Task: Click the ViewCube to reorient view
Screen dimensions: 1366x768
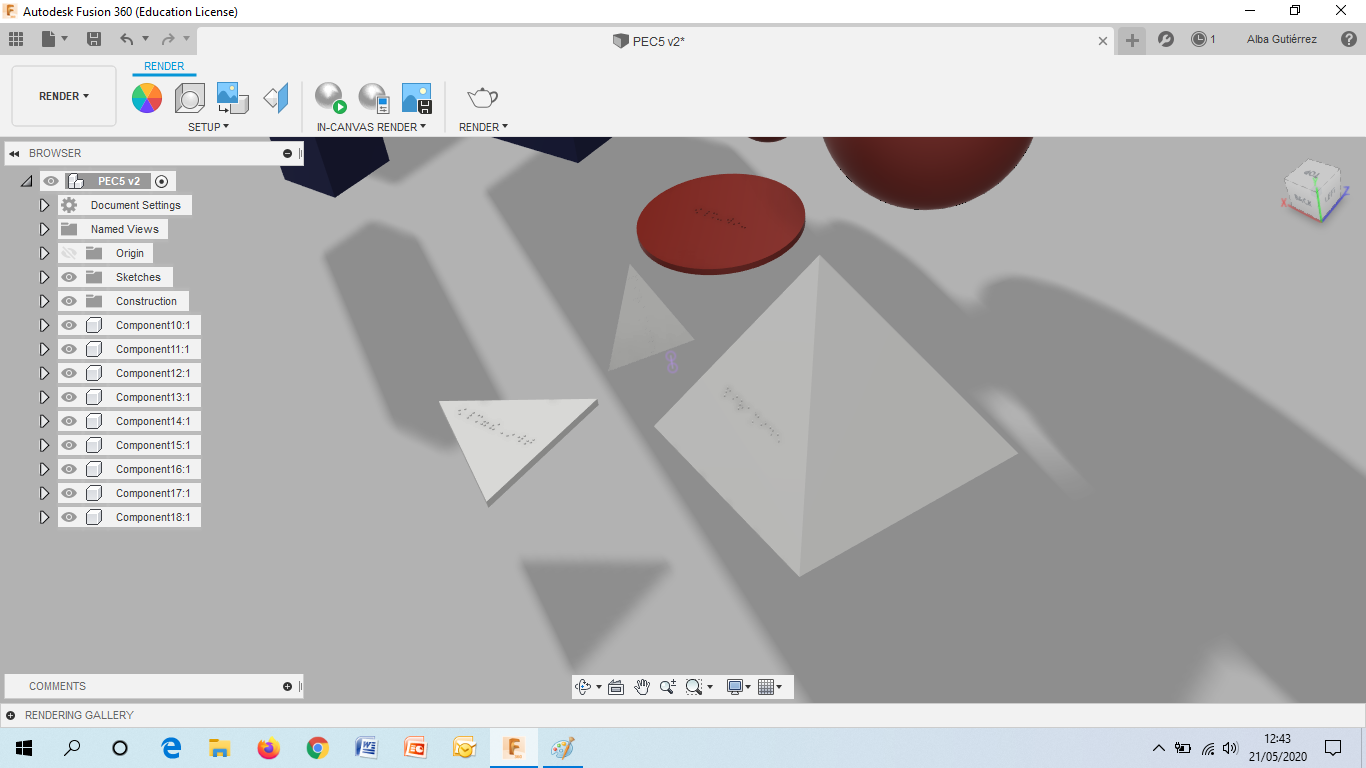Action: (x=1314, y=190)
